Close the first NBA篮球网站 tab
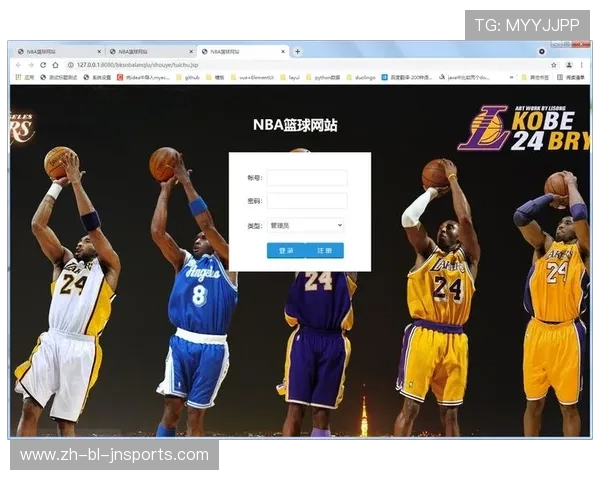 (99, 51)
